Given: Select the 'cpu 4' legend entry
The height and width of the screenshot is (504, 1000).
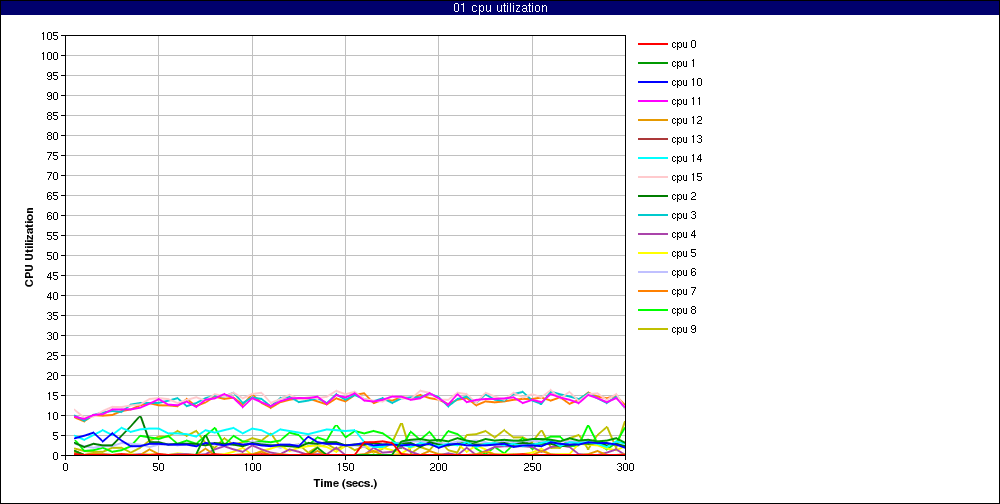Looking at the screenshot, I should pos(667,235).
